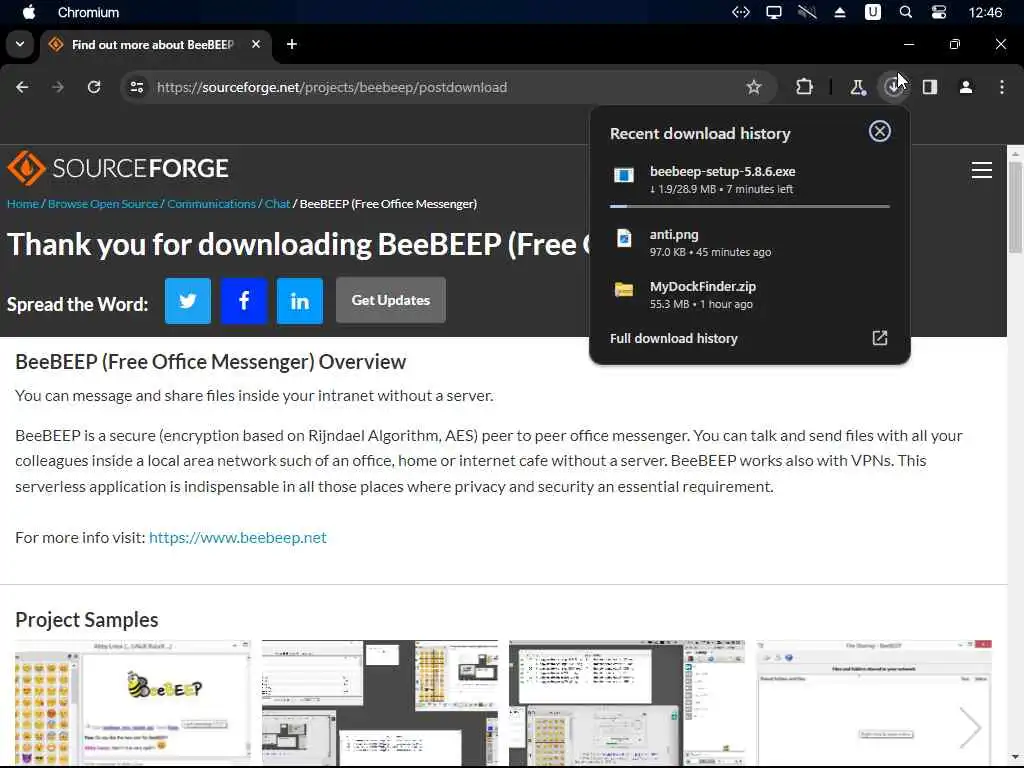
Task: Click the anti.png file icon
Action: [x=624, y=238]
